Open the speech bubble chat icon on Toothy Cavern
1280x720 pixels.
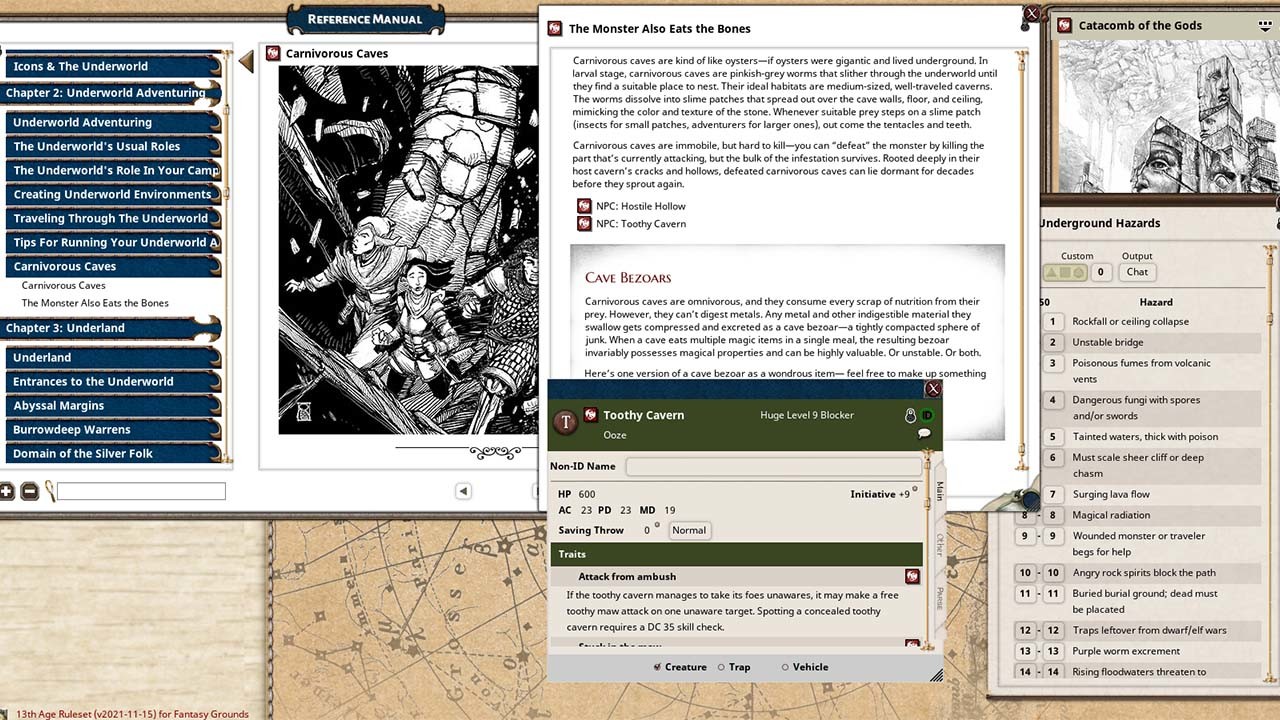923,432
